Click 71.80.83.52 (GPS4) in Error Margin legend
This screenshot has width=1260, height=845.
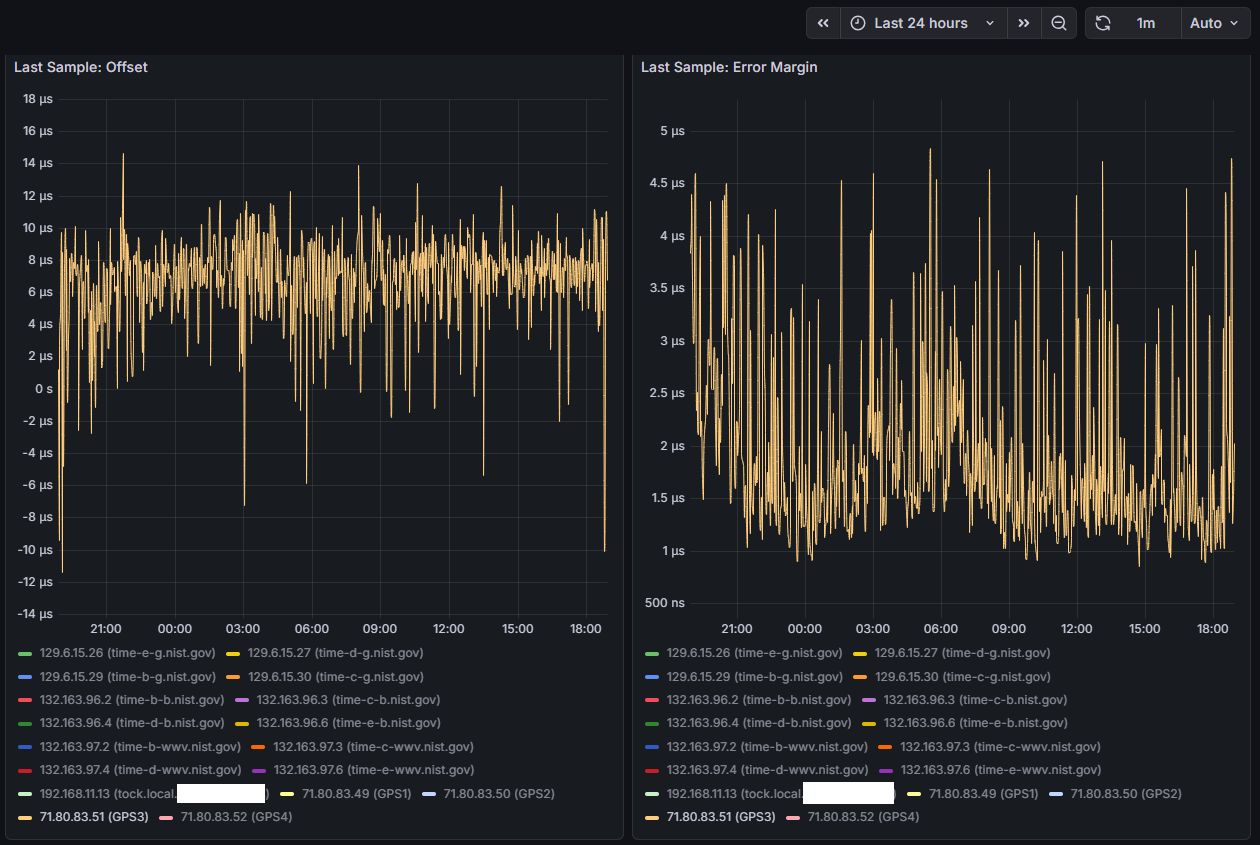[x=862, y=817]
